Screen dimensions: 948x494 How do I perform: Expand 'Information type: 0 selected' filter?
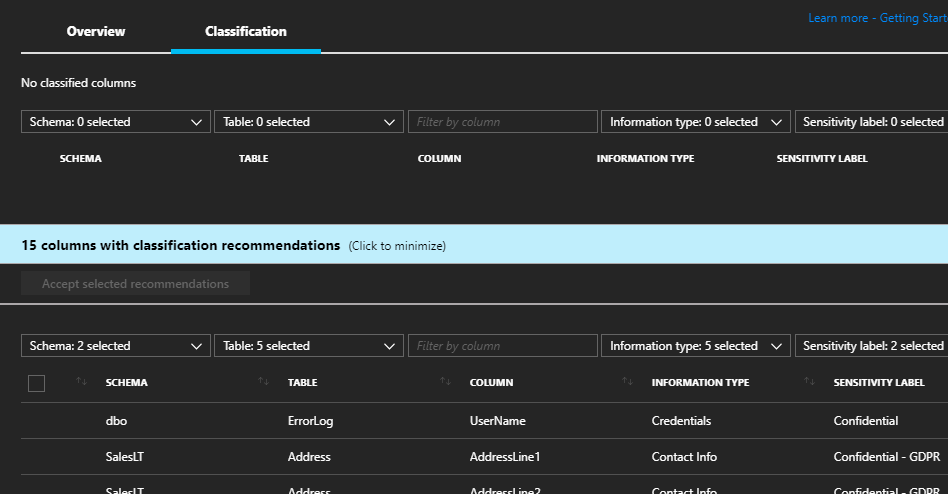coord(695,122)
